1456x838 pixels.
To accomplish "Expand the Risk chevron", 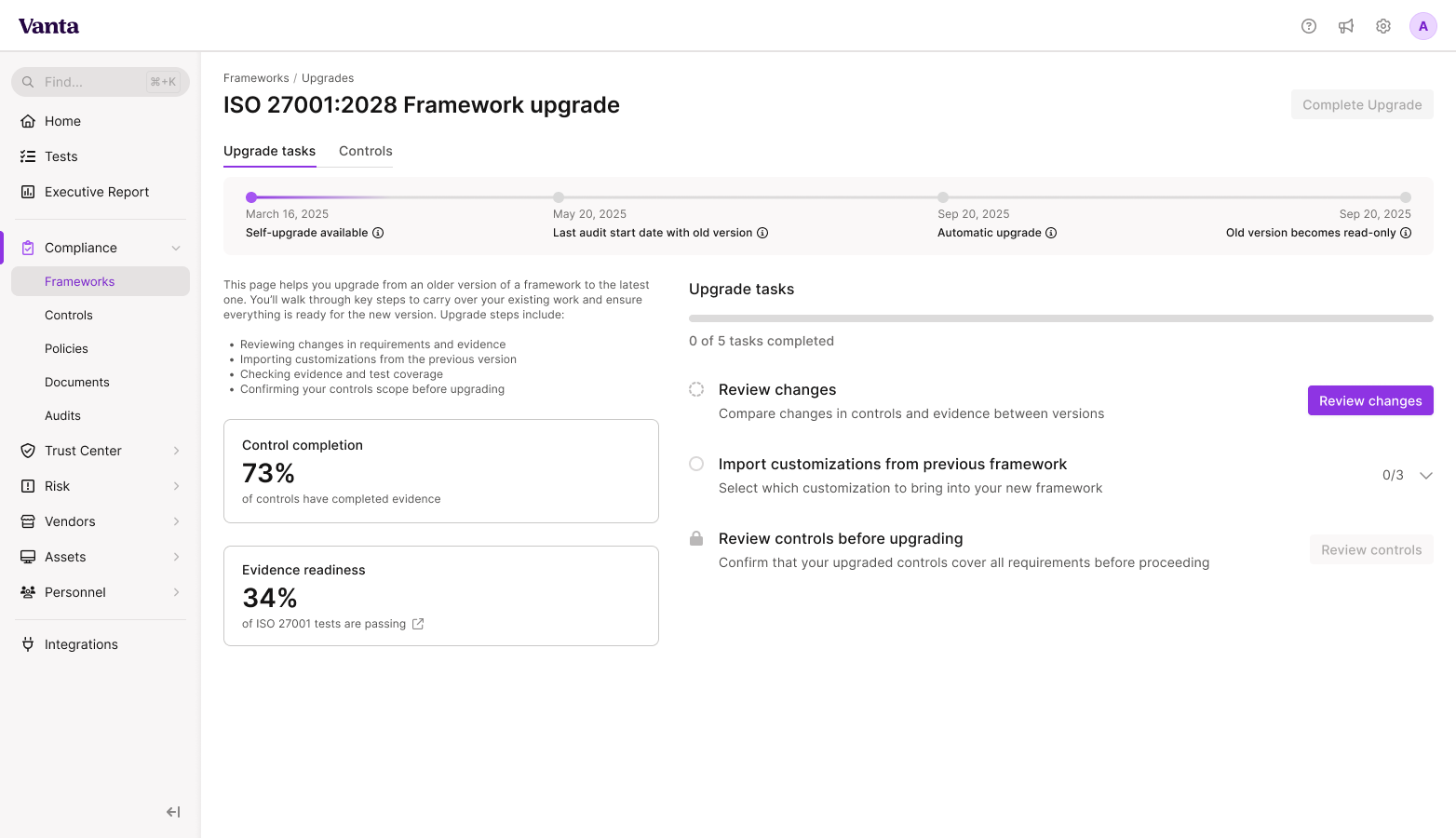I will 176,486.
